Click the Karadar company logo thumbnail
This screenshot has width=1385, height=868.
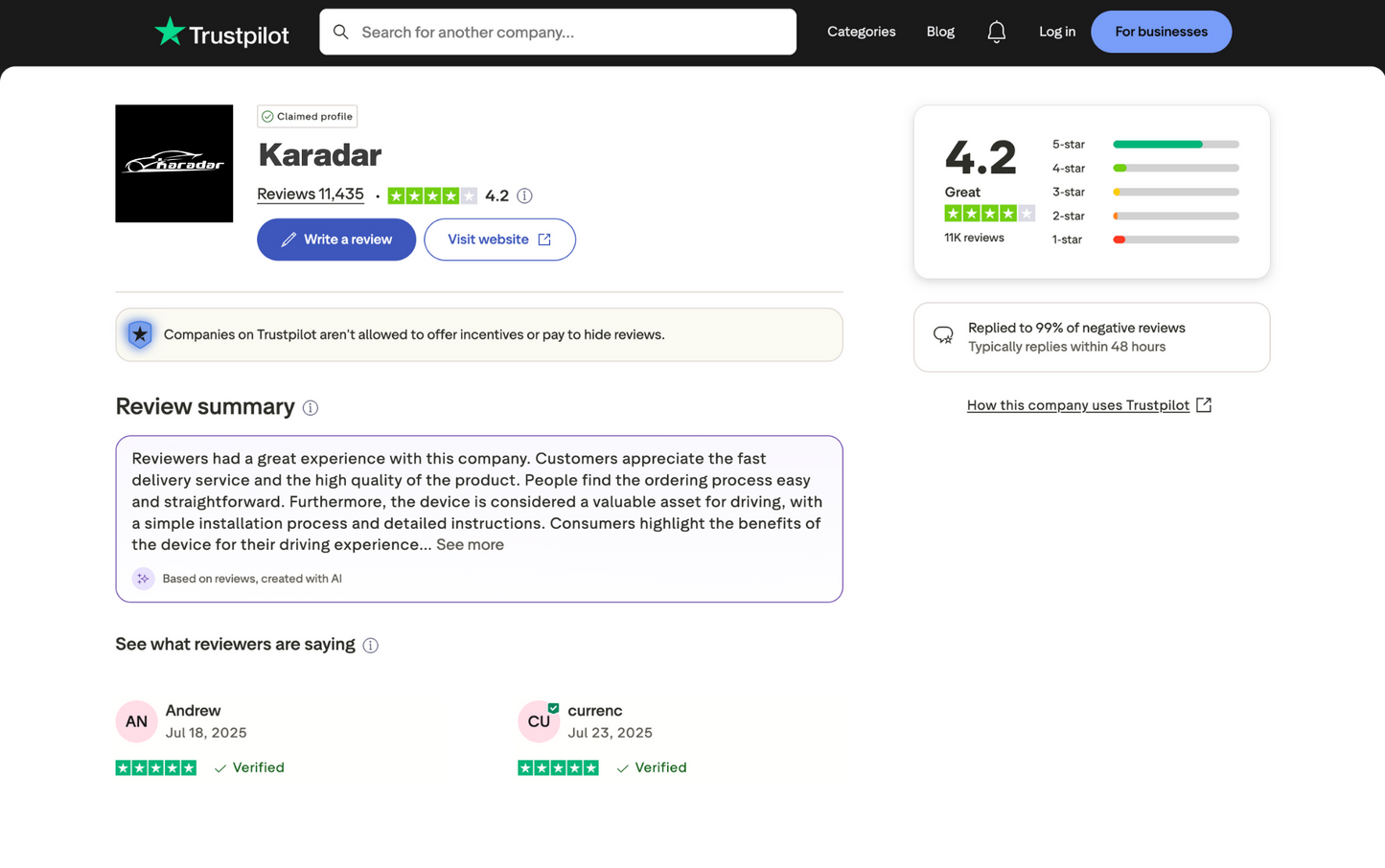(x=173, y=163)
